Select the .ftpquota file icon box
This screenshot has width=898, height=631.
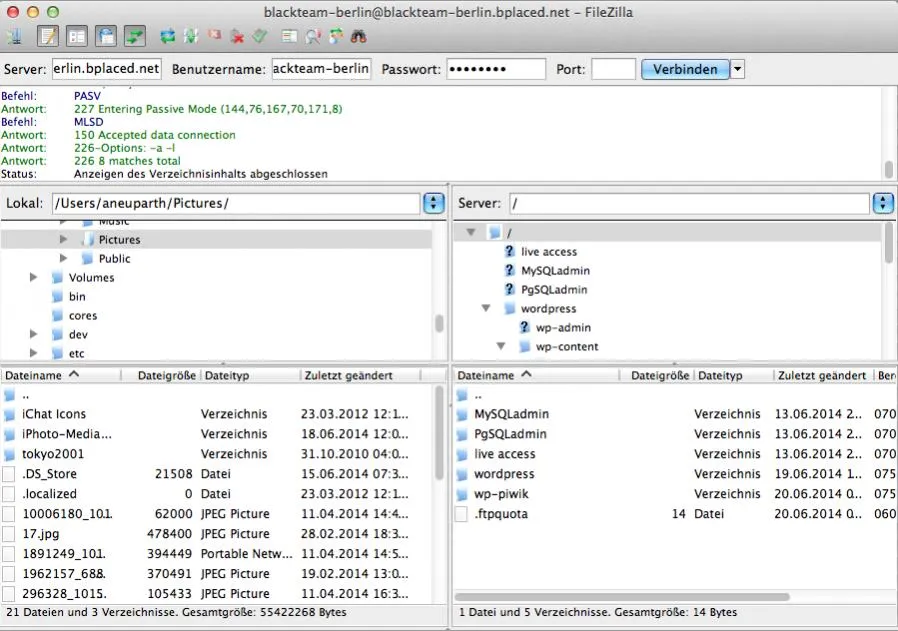point(461,514)
